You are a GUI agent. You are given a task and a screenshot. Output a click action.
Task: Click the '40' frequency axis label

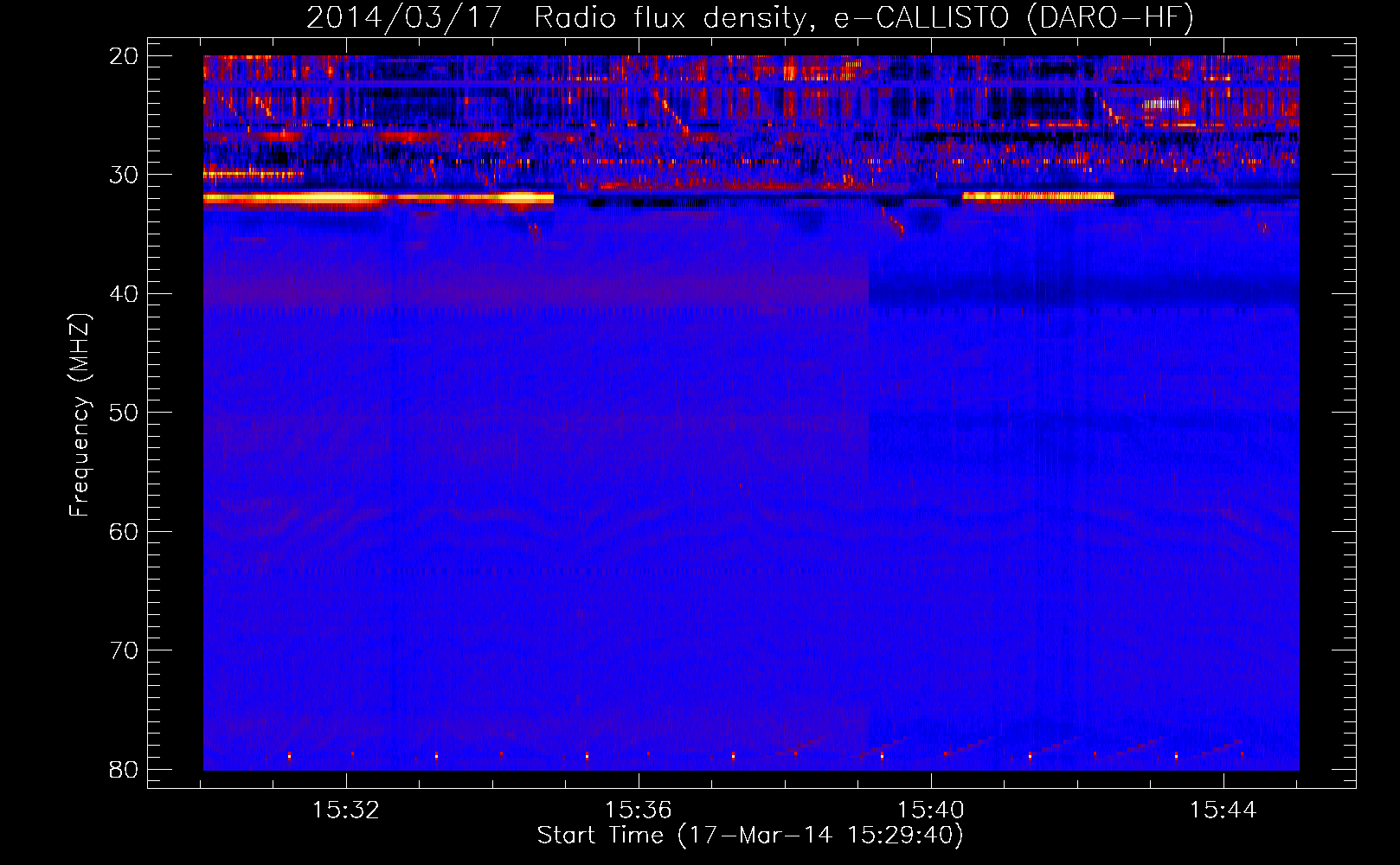[x=124, y=294]
